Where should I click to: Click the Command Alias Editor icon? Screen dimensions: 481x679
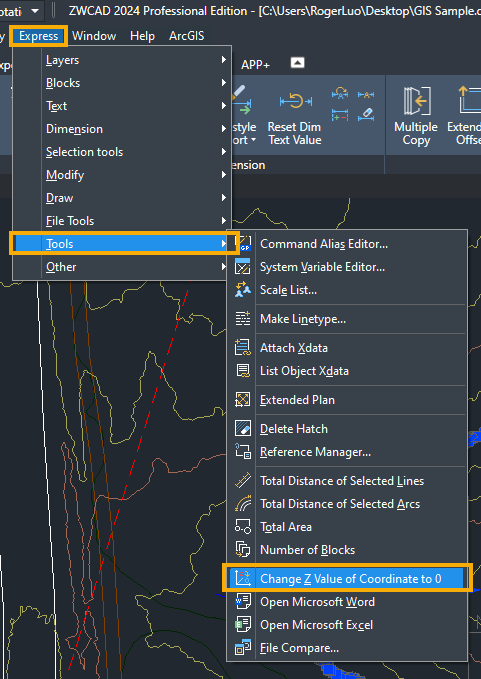pos(244,243)
